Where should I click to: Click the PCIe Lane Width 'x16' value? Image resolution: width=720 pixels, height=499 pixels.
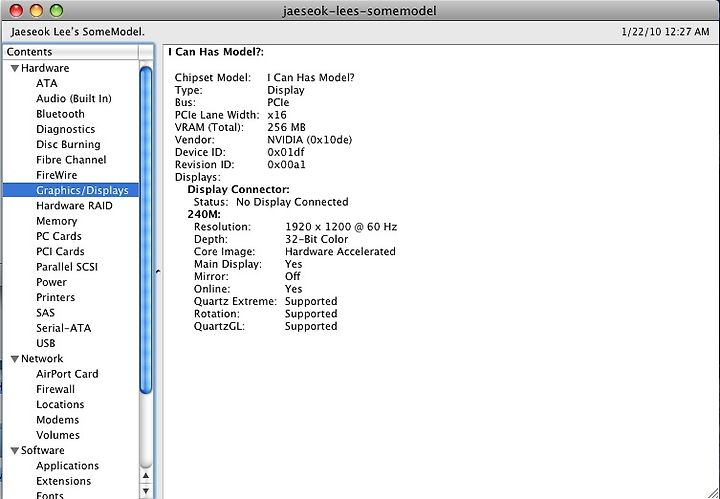[x=277, y=115]
